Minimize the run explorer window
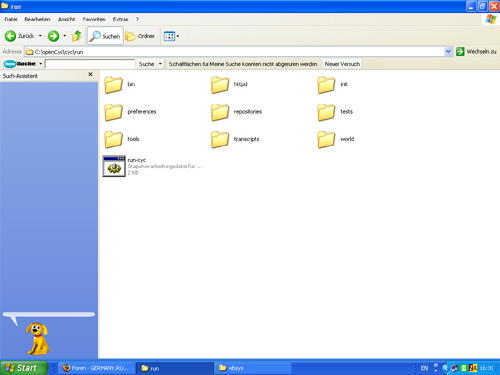 pos(471,6)
